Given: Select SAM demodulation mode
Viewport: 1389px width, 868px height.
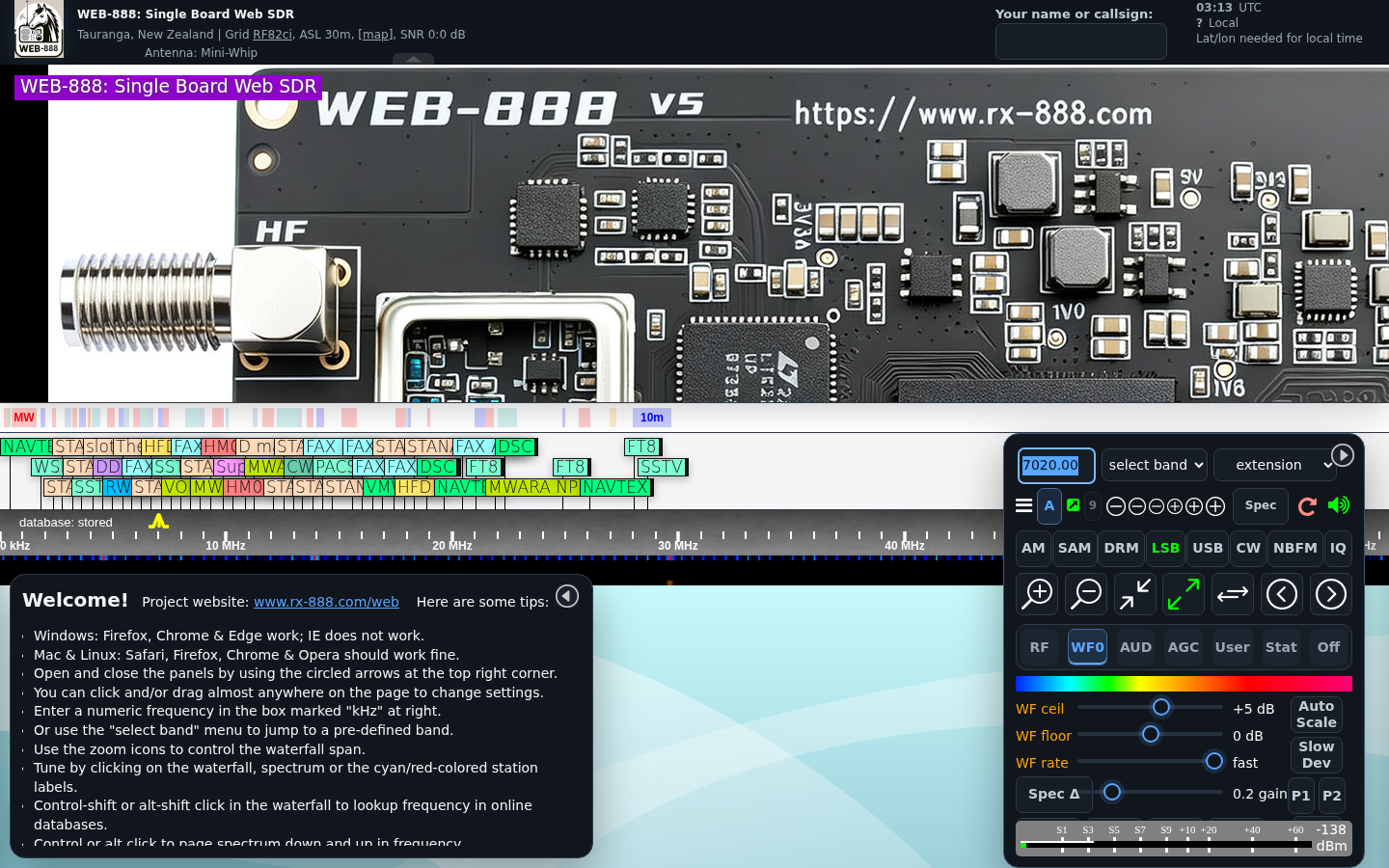Looking at the screenshot, I should [1075, 548].
